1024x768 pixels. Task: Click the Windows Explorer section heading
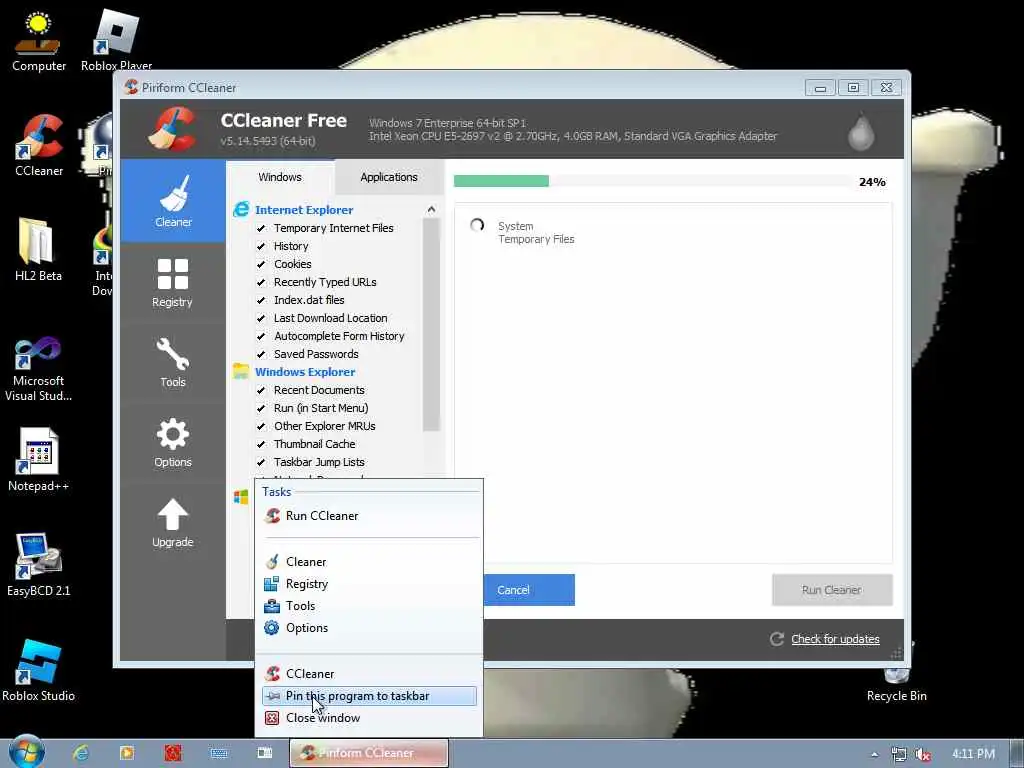click(305, 372)
